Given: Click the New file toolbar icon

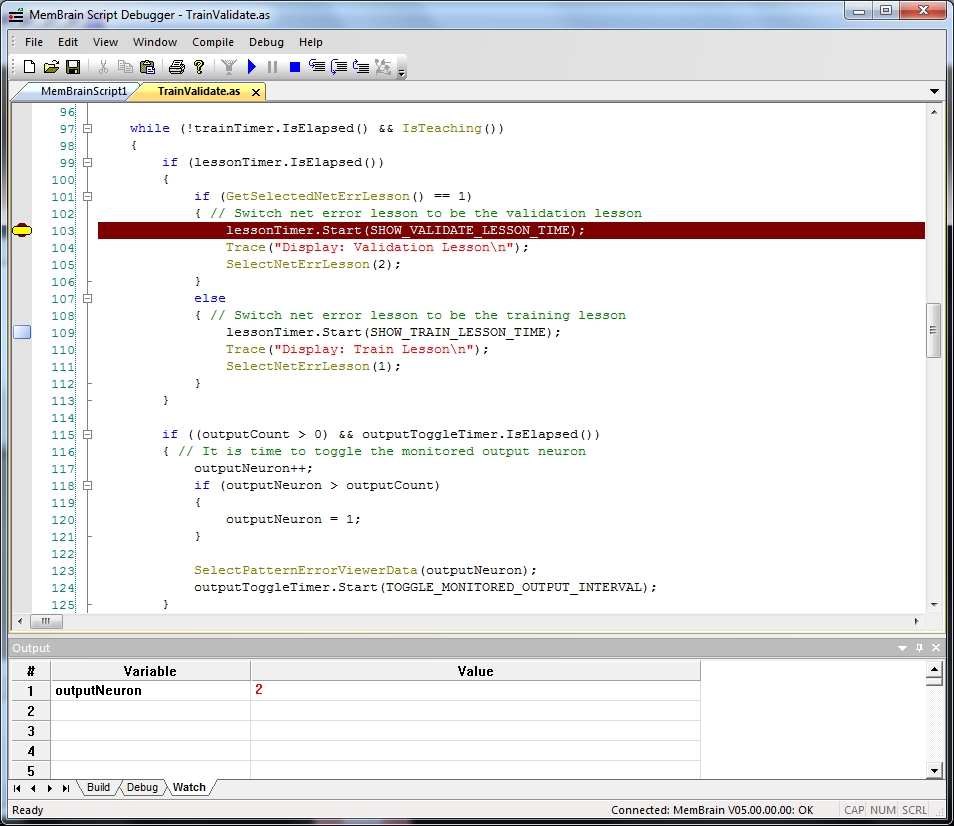Looking at the screenshot, I should tap(29, 67).
